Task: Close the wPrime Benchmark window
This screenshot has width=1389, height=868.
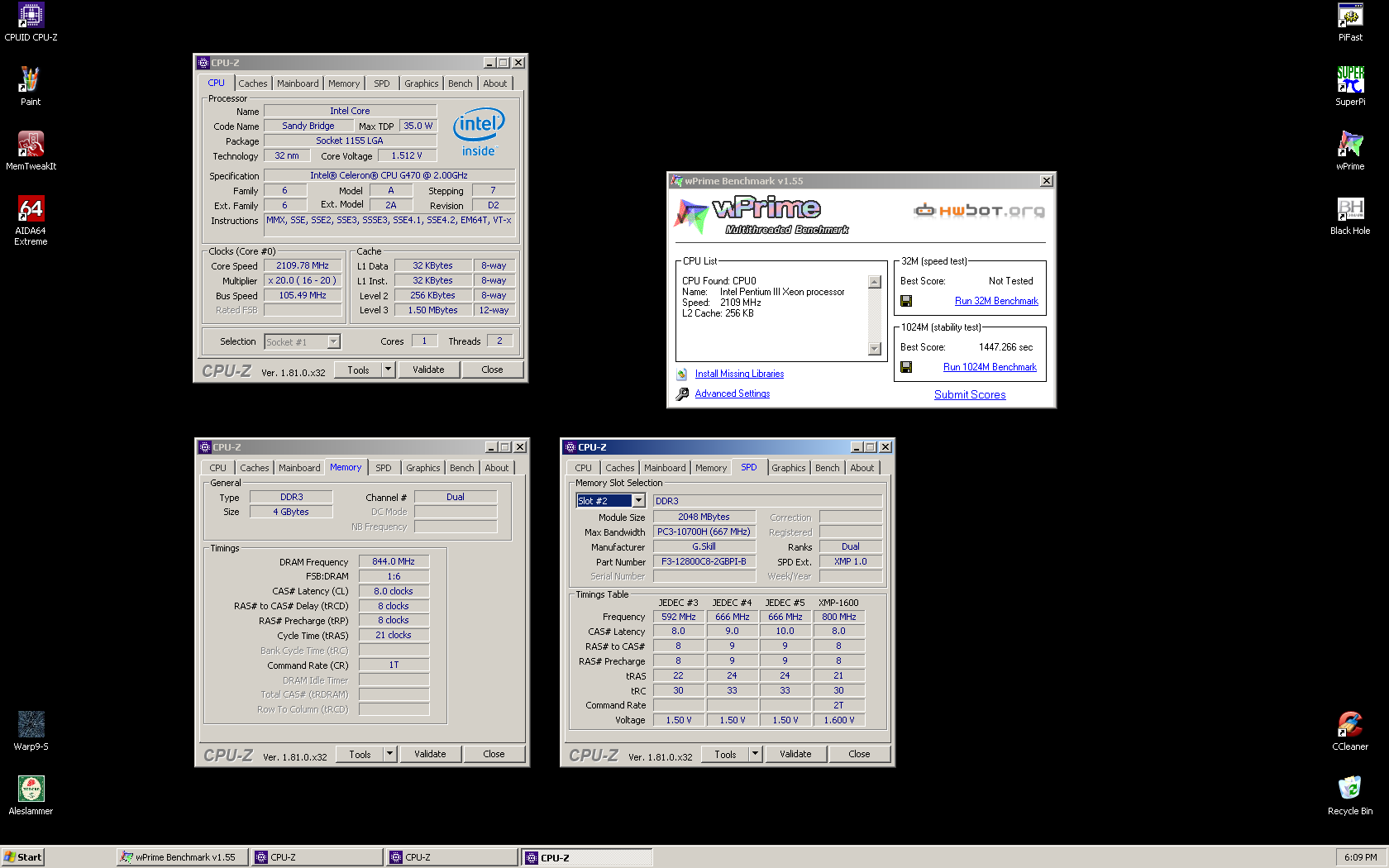Action: pyautogui.click(x=1046, y=181)
